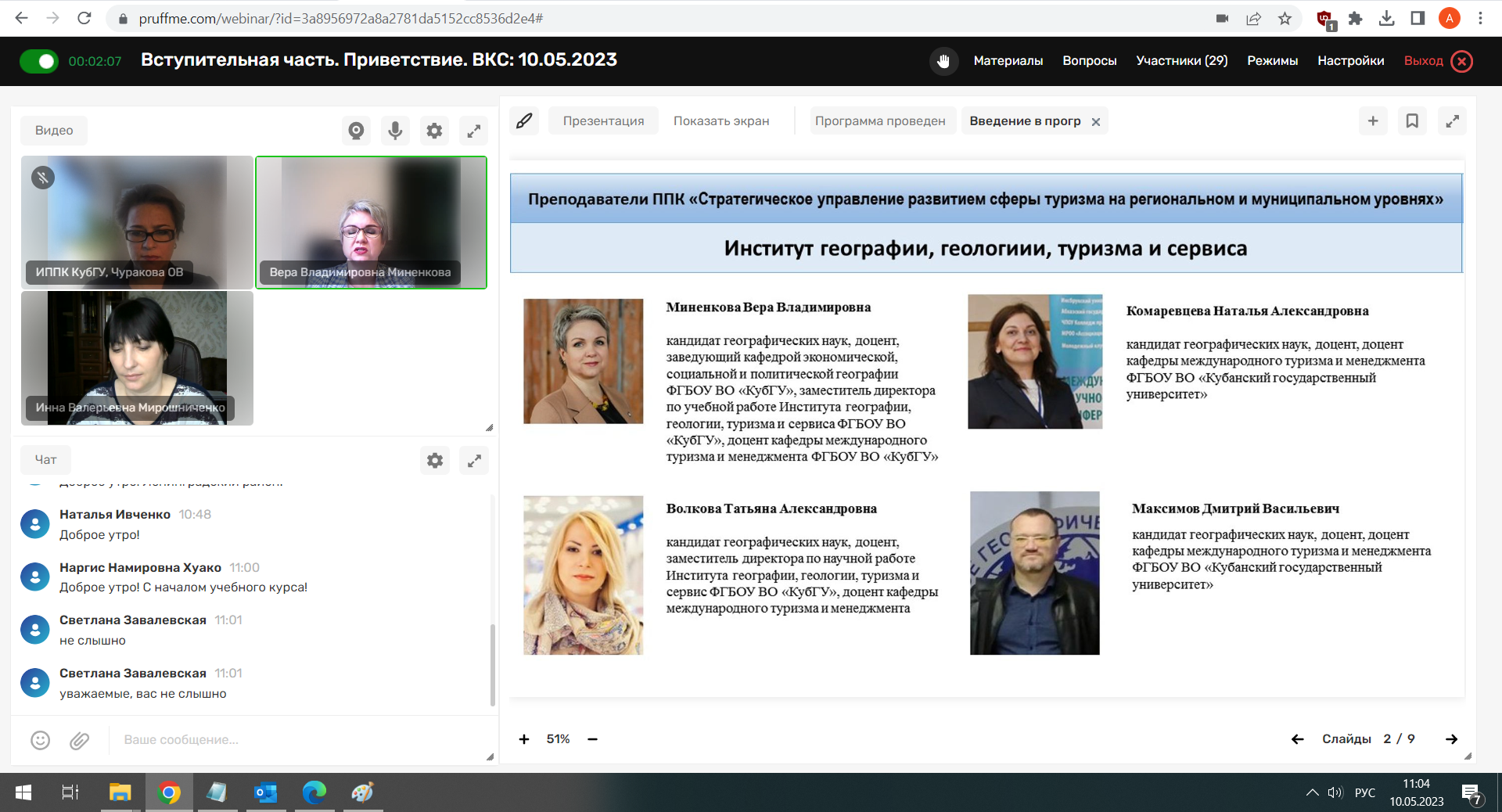
Task: Go to the next slide arrow
Action: 1451,739
